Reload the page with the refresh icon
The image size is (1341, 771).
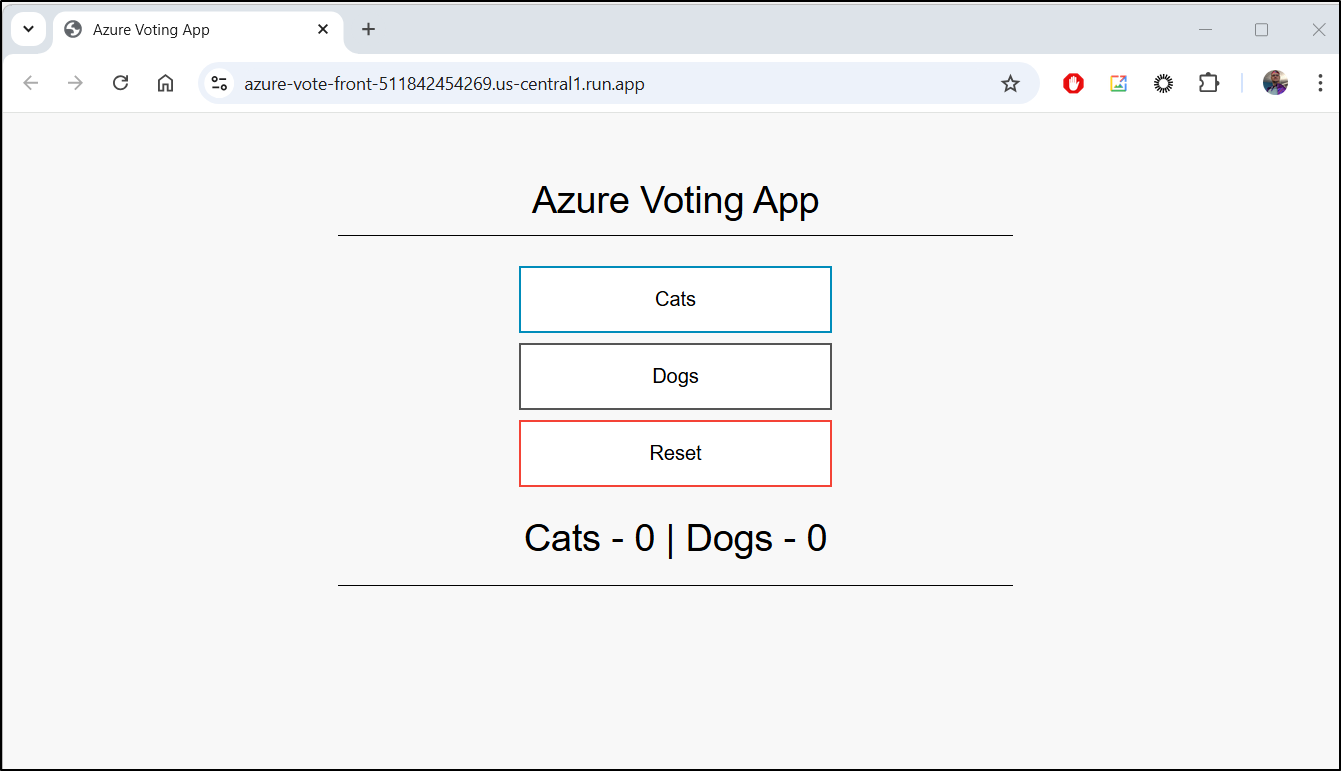[x=121, y=83]
